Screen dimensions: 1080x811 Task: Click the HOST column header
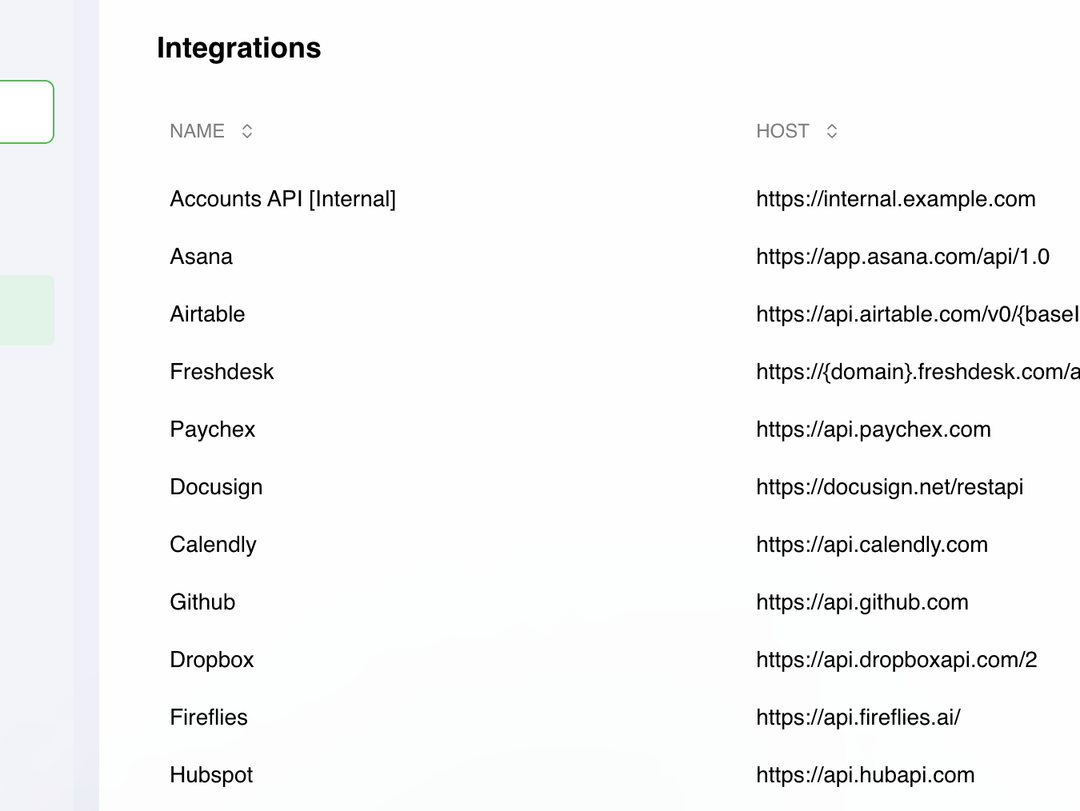(782, 131)
